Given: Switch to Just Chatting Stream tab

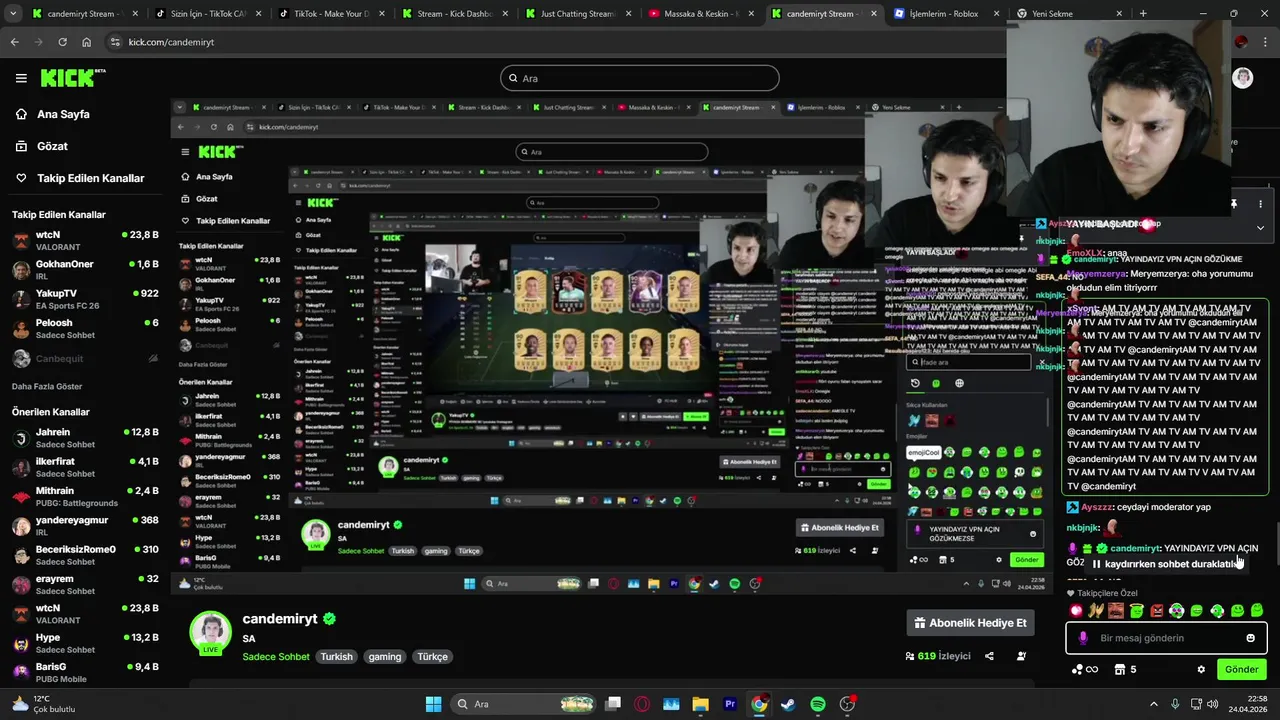Looking at the screenshot, I should (x=575, y=14).
